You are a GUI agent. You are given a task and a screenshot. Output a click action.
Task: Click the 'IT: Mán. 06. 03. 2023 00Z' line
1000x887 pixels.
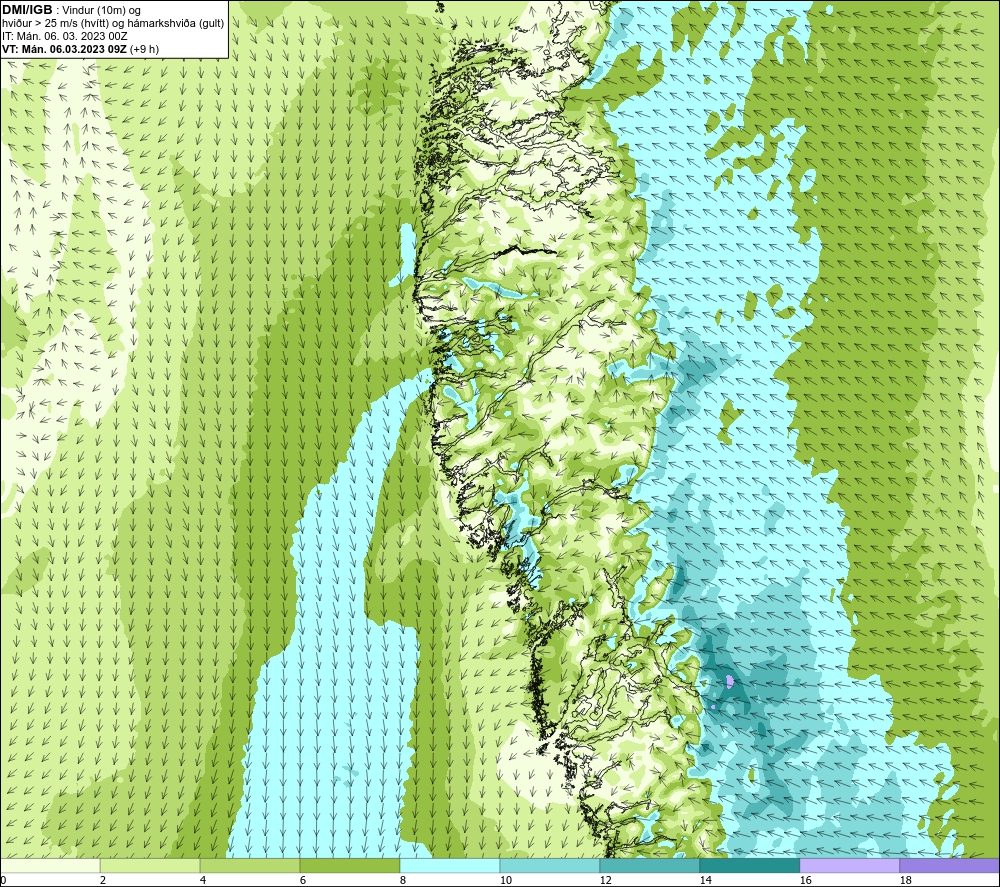click(64, 36)
